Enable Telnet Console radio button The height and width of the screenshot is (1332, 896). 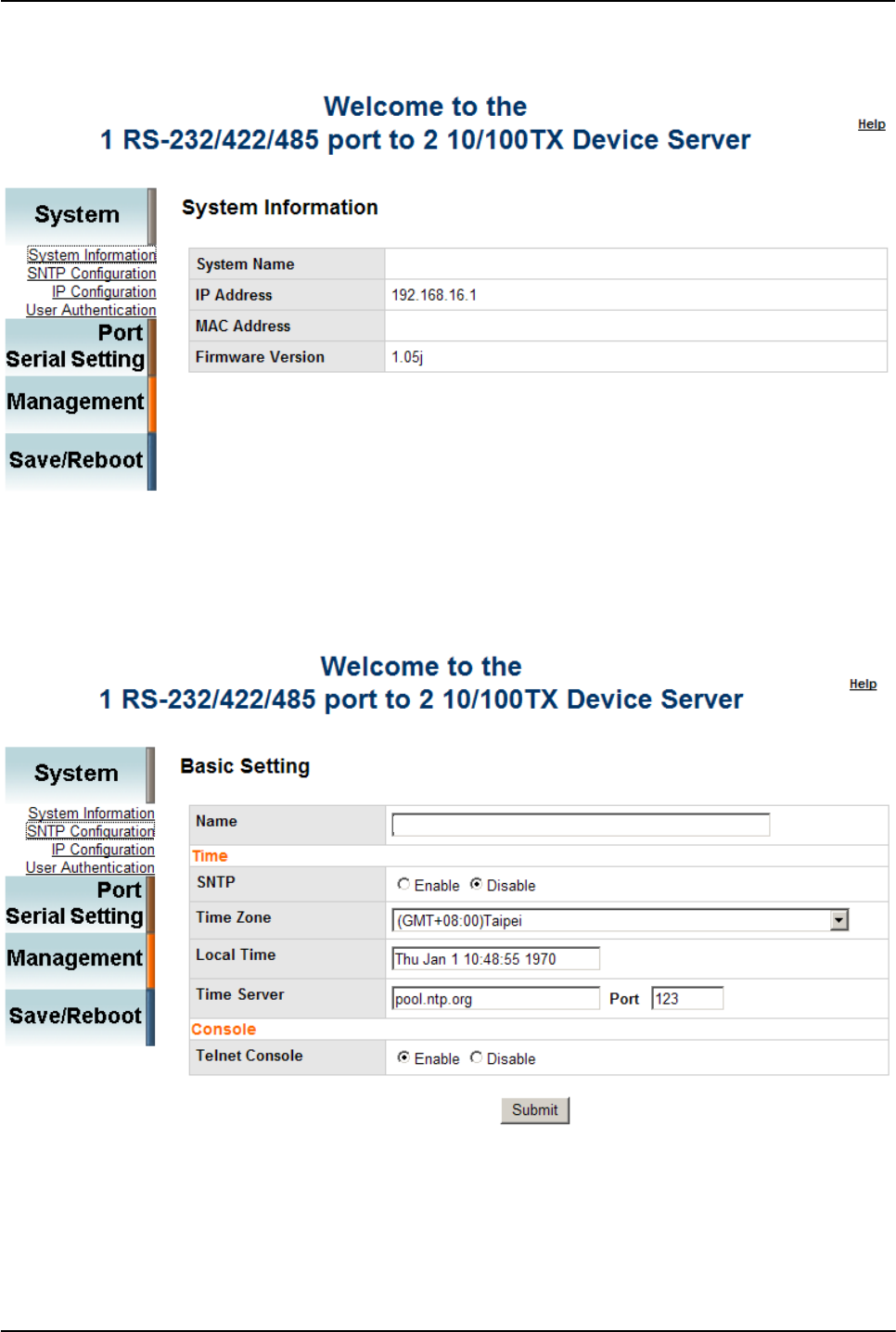tap(403, 1057)
